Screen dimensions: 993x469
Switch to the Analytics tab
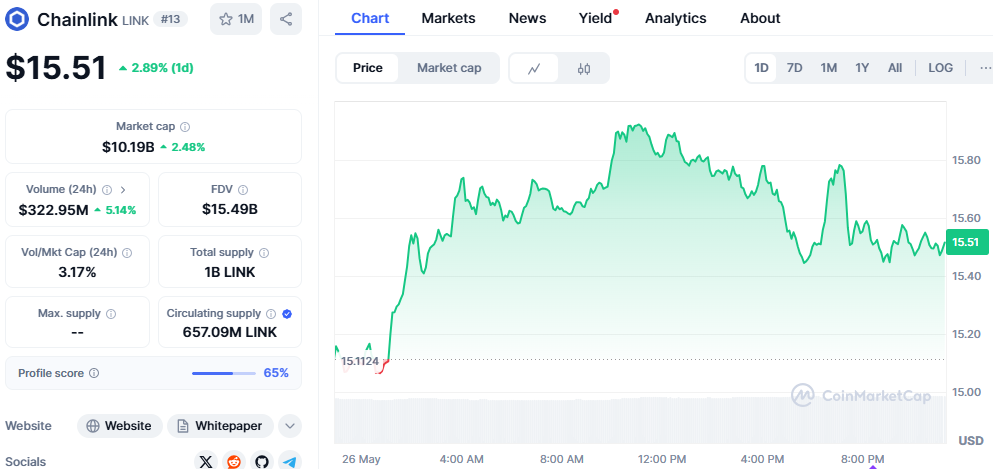(676, 18)
